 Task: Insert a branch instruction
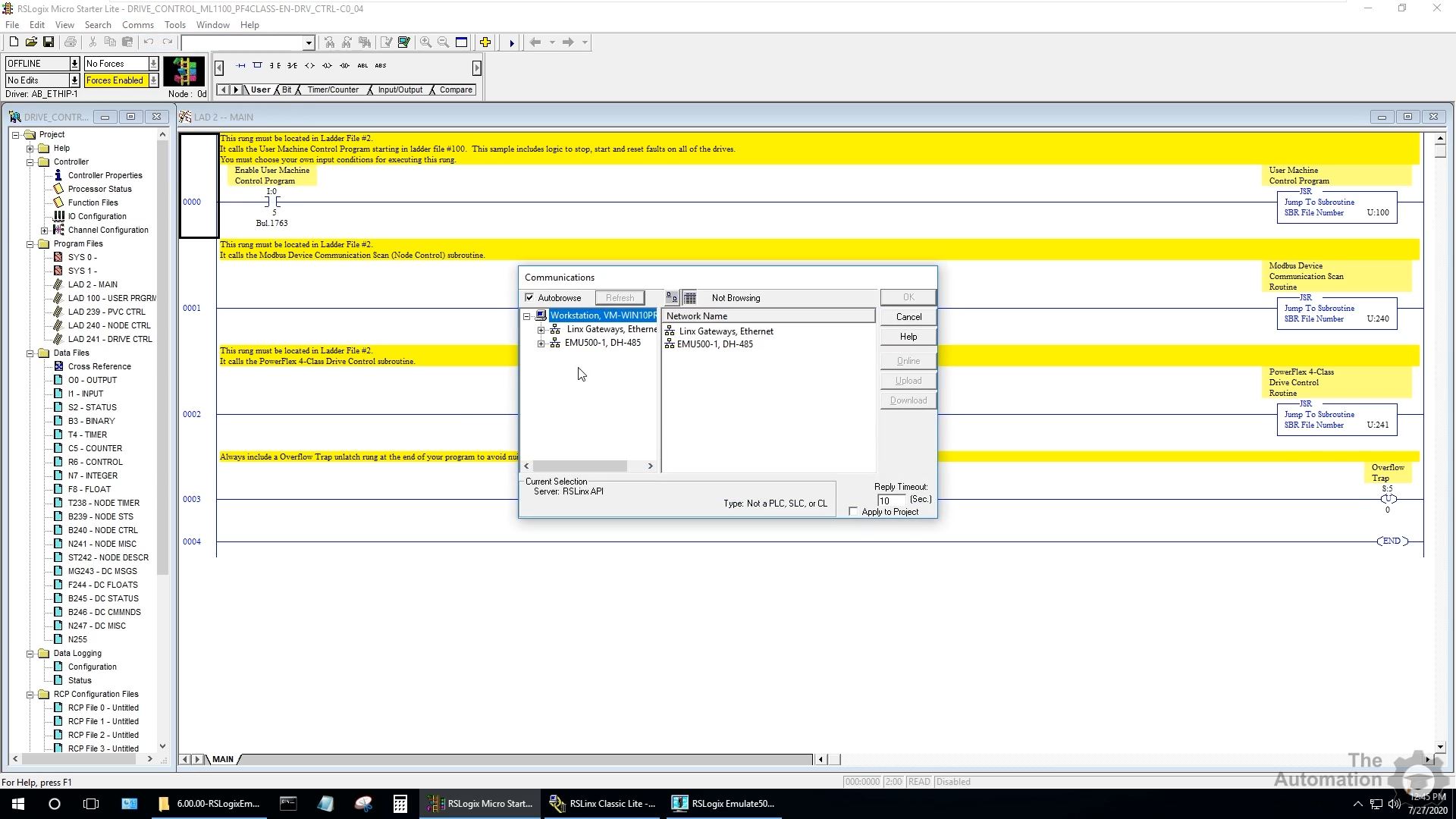258,66
